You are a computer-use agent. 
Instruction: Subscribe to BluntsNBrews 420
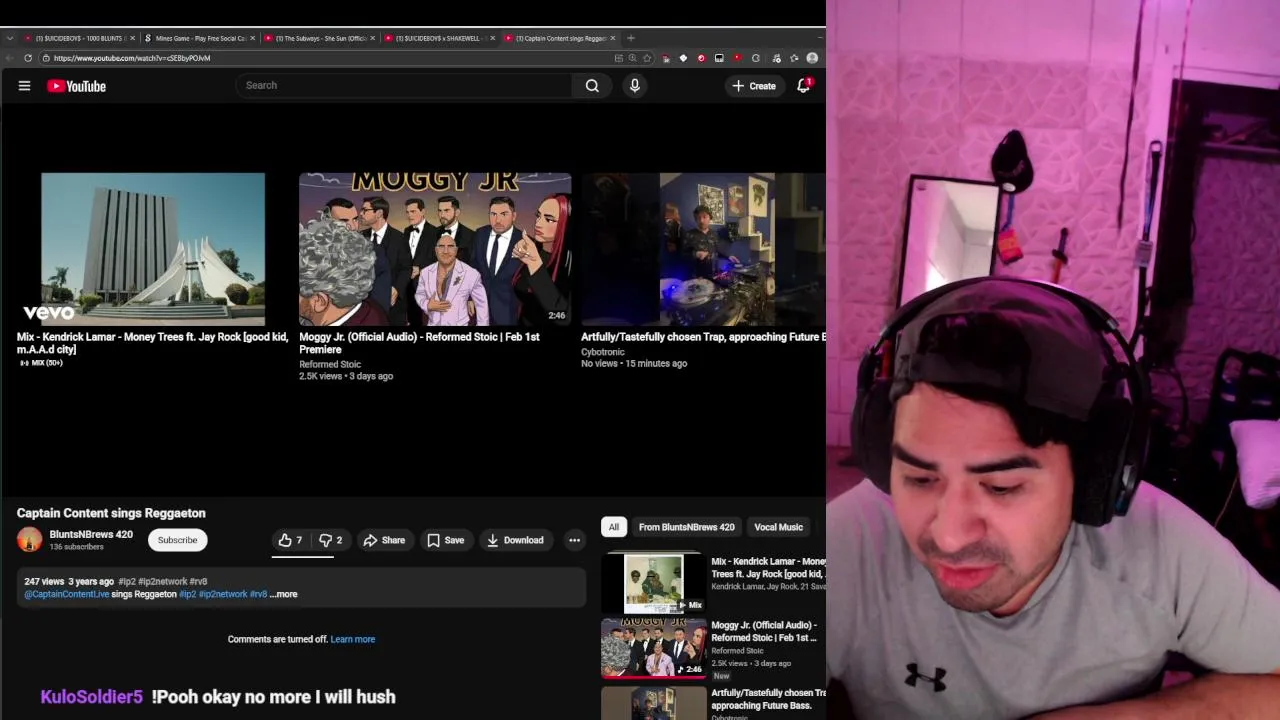(177, 540)
